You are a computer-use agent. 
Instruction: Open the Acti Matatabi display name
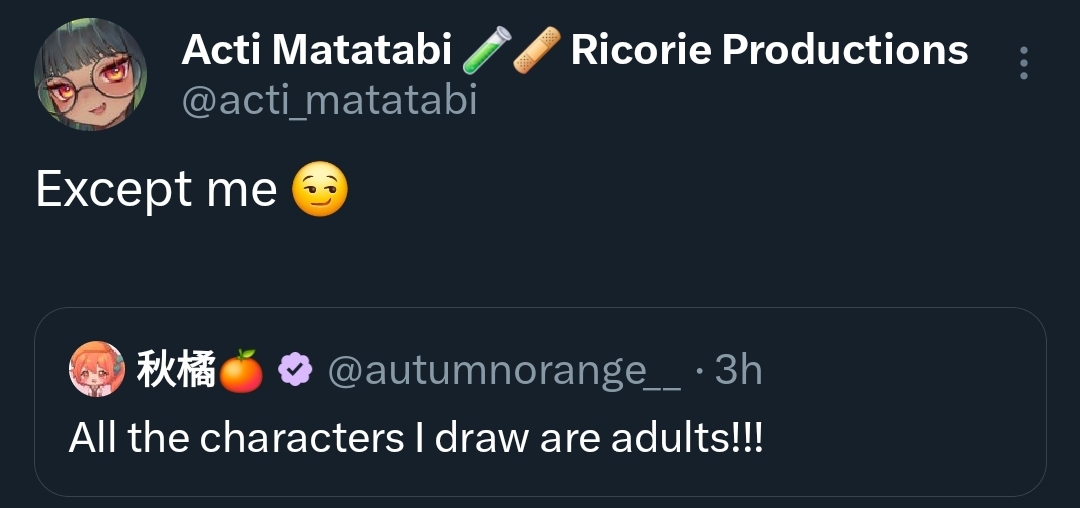coord(316,50)
